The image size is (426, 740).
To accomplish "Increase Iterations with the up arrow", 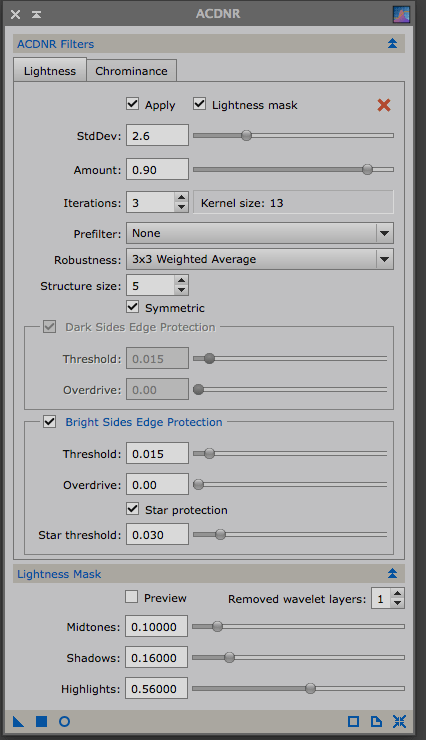I will pos(181,198).
